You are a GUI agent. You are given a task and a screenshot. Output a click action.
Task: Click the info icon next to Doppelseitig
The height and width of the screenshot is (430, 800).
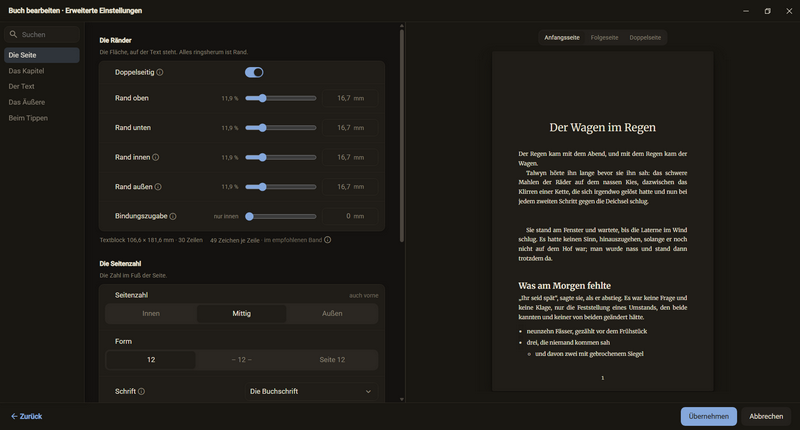[160, 72]
